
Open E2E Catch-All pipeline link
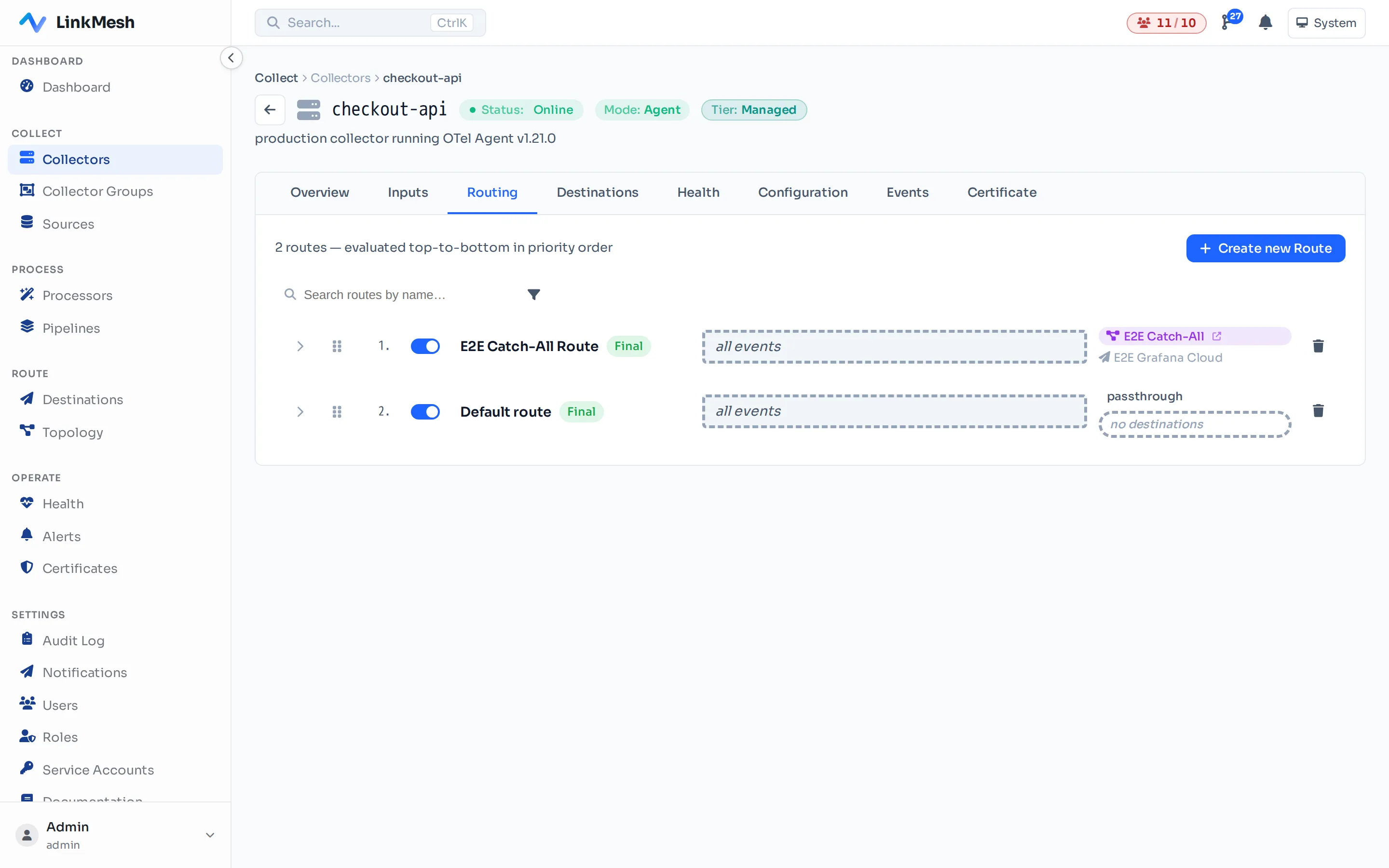(1195, 337)
